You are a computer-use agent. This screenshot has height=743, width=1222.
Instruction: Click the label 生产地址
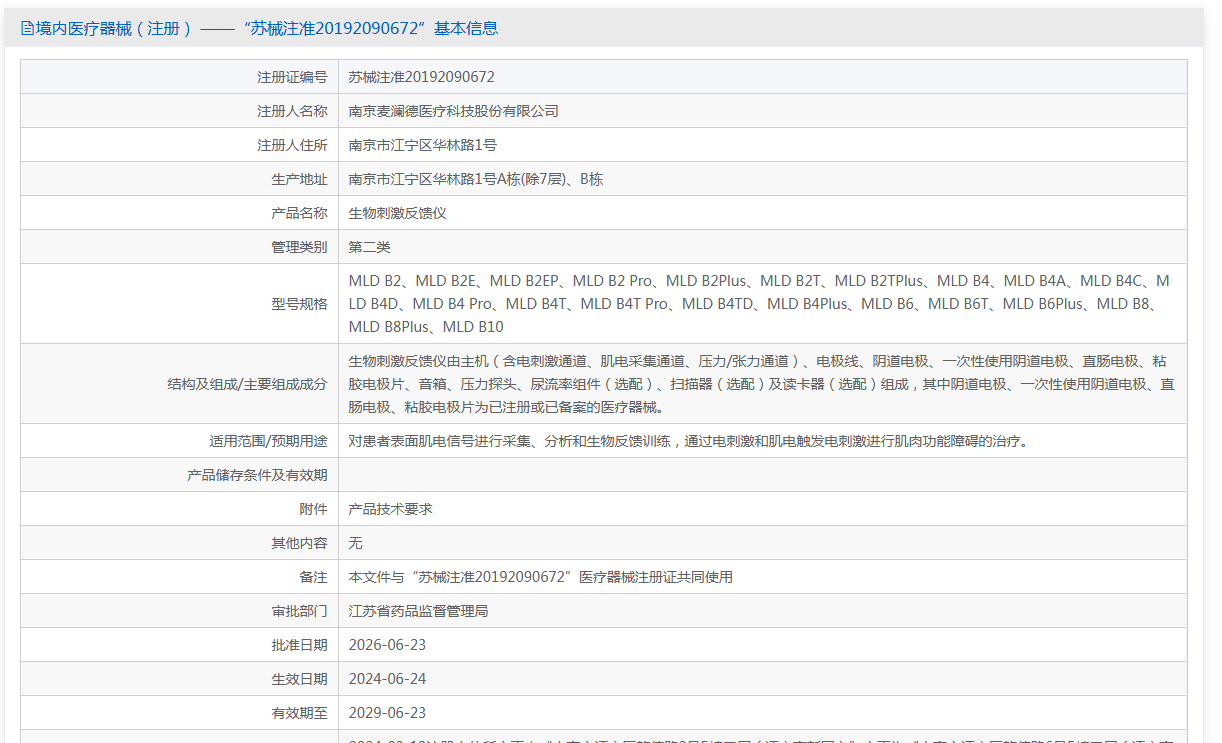pos(299,179)
